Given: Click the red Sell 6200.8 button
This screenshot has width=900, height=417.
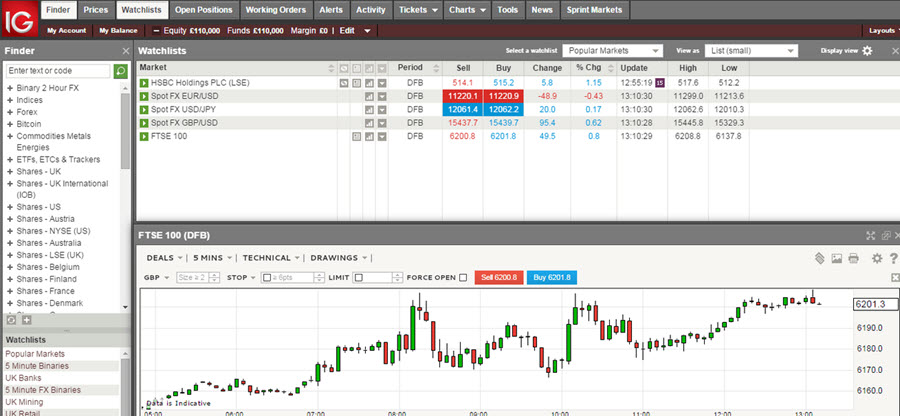Looking at the screenshot, I should click(499, 278).
